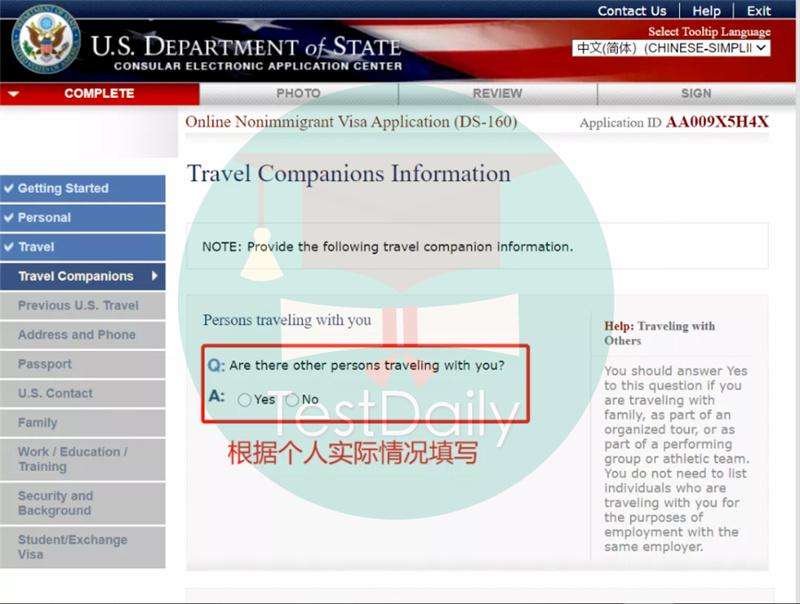The height and width of the screenshot is (604, 800).
Task: Open Travel section in sidebar
Action: click(83, 247)
